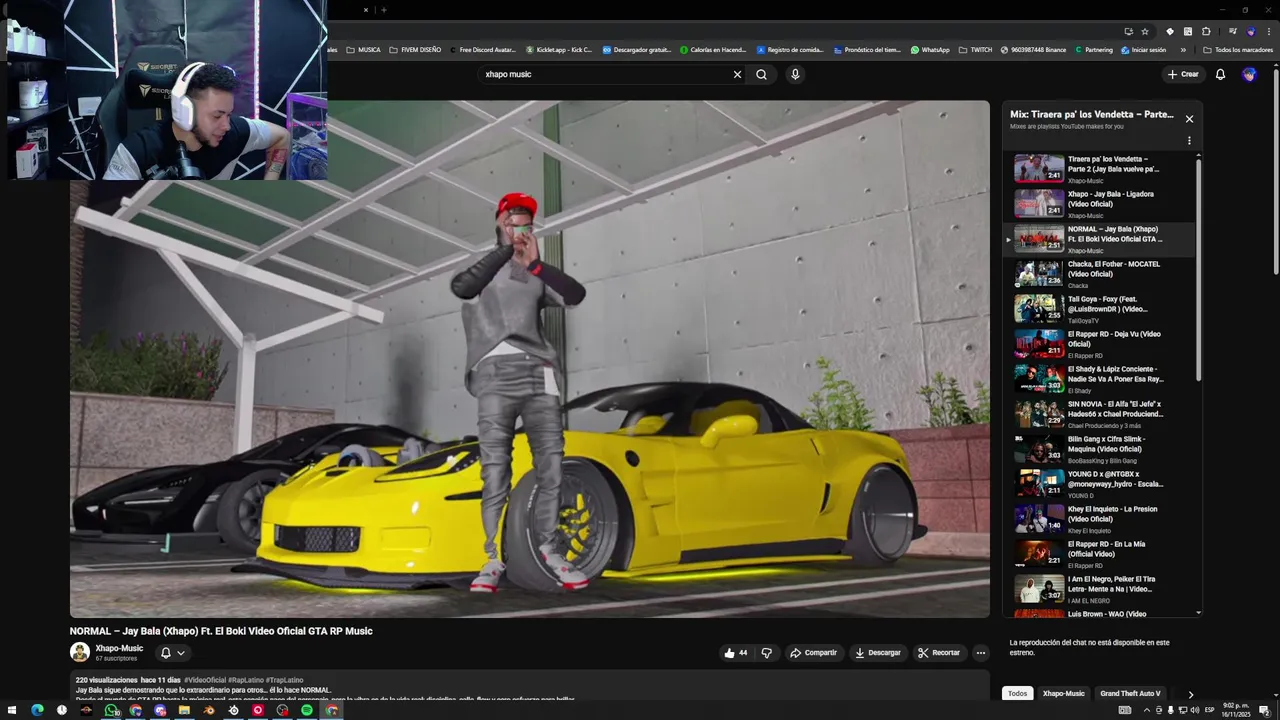Open the volume control in system tray
Image resolution: width=1280 pixels, height=720 pixels.
[x=1194, y=710]
